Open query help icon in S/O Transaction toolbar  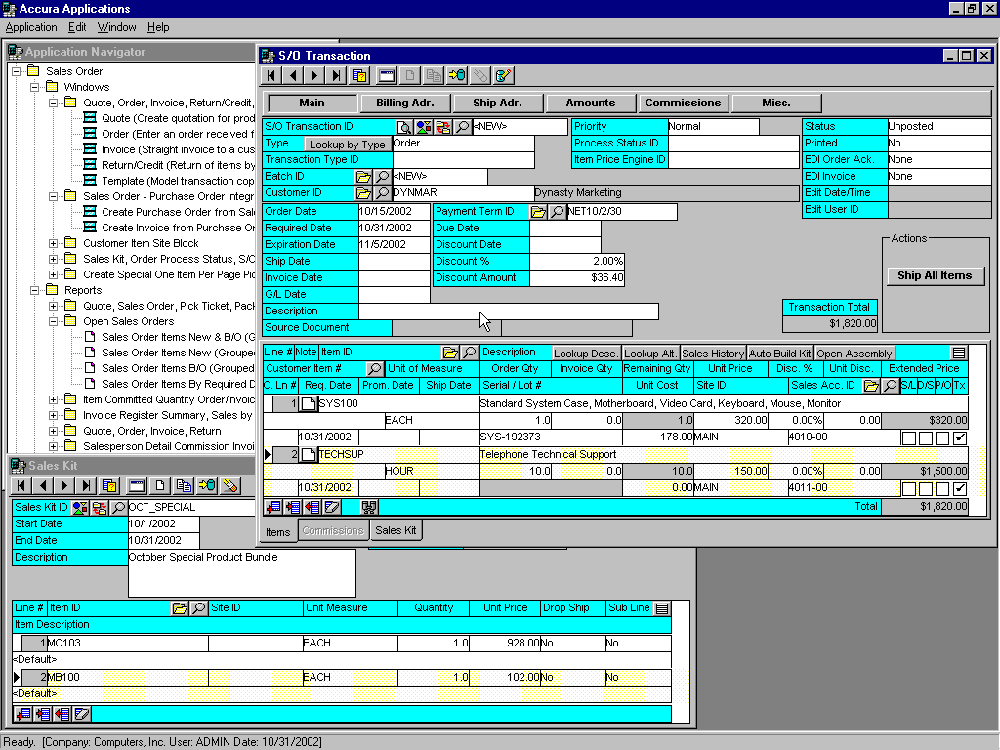pyautogui.click(x=360, y=75)
